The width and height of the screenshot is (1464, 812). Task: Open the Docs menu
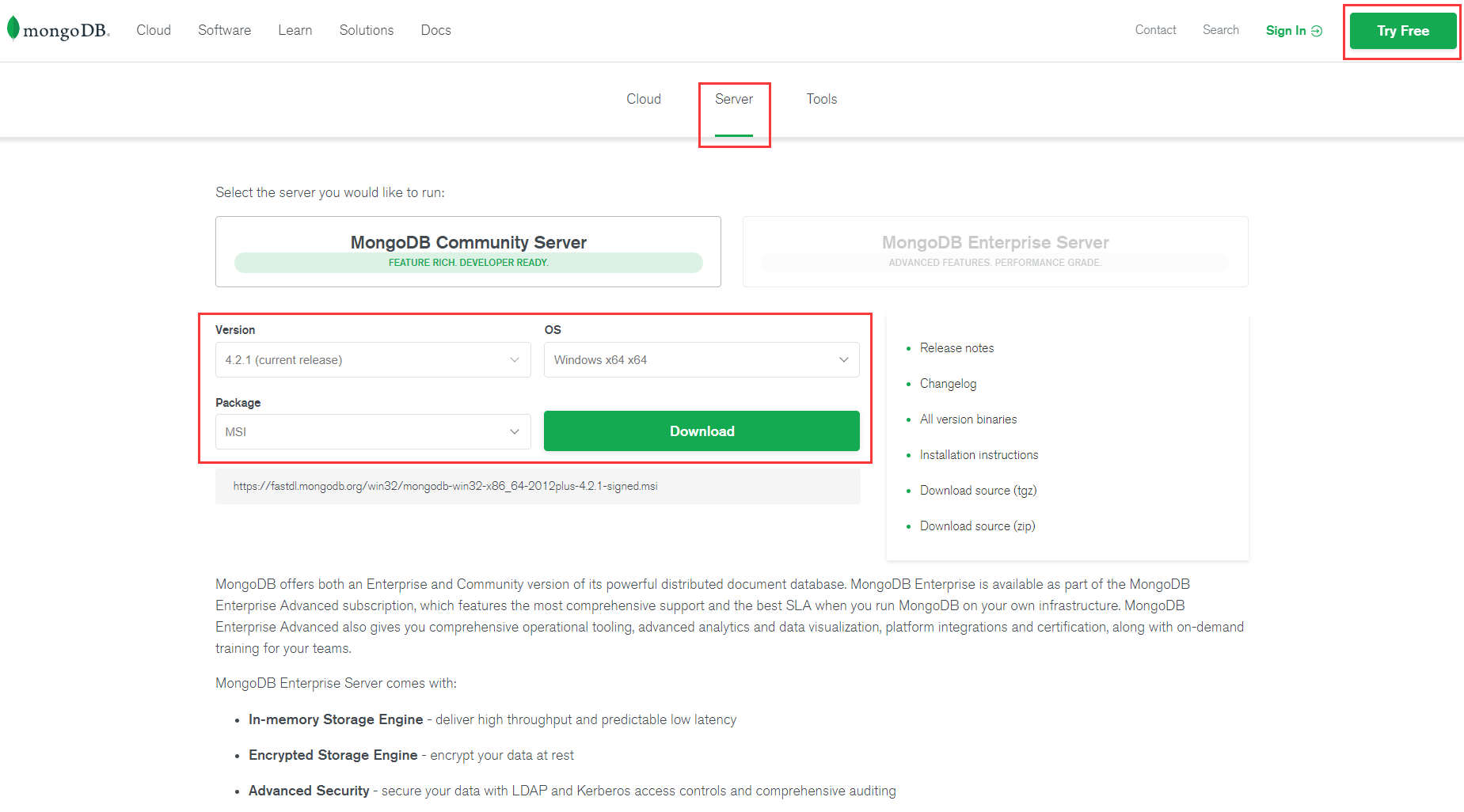point(435,30)
